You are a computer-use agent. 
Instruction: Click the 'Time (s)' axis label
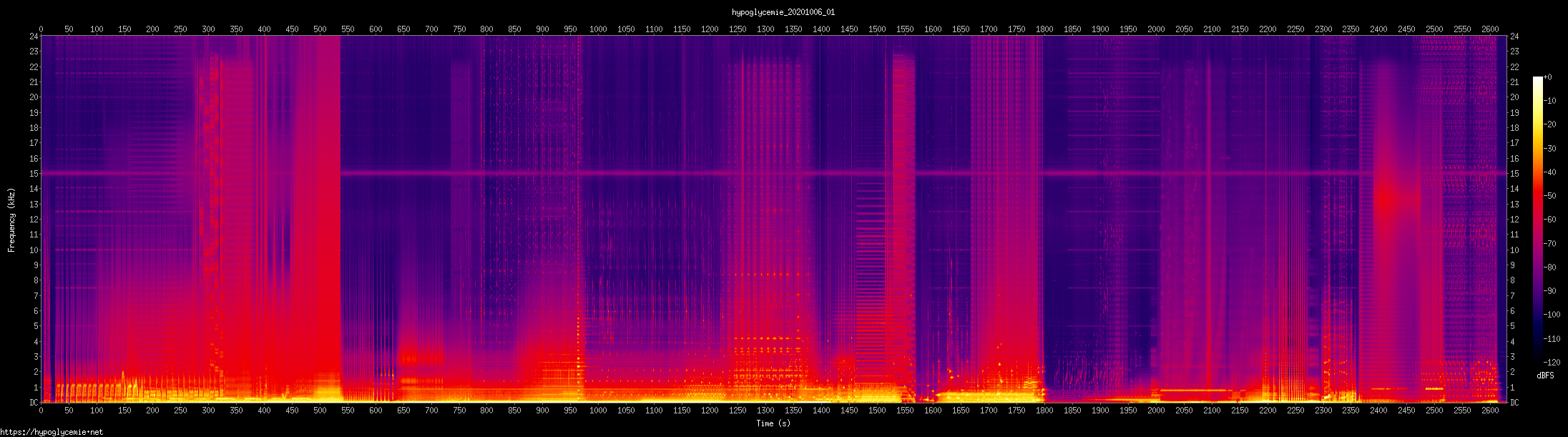click(x=773, y=423)
